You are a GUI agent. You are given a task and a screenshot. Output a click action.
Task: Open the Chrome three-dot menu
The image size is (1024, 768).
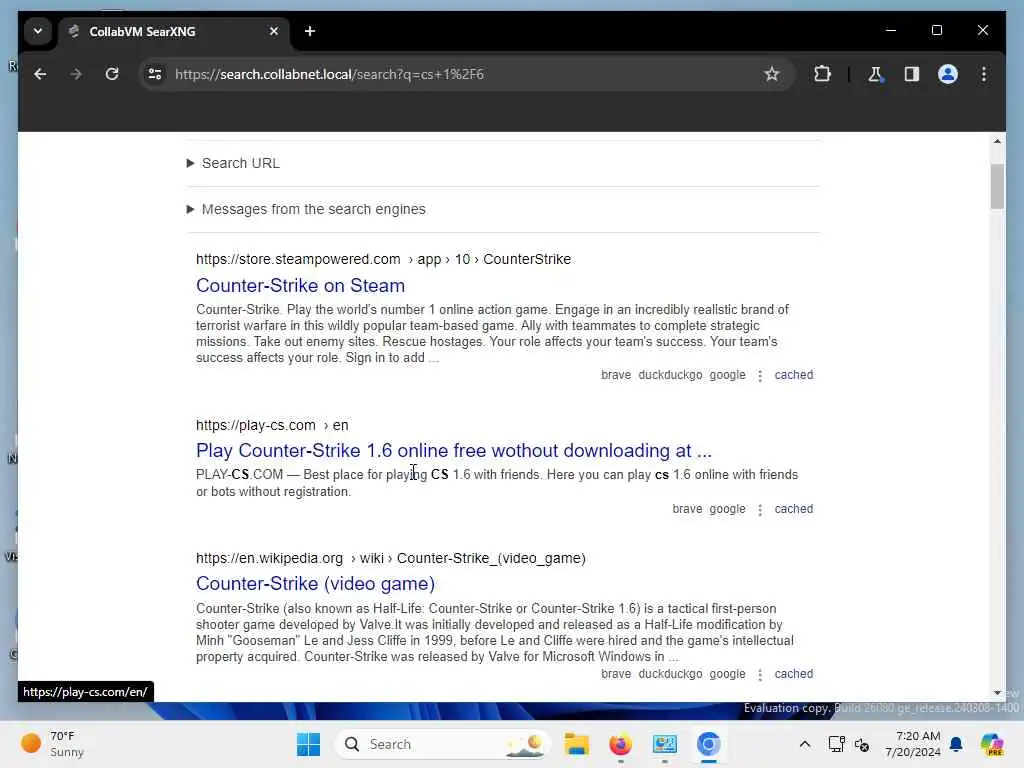[984, 74]
